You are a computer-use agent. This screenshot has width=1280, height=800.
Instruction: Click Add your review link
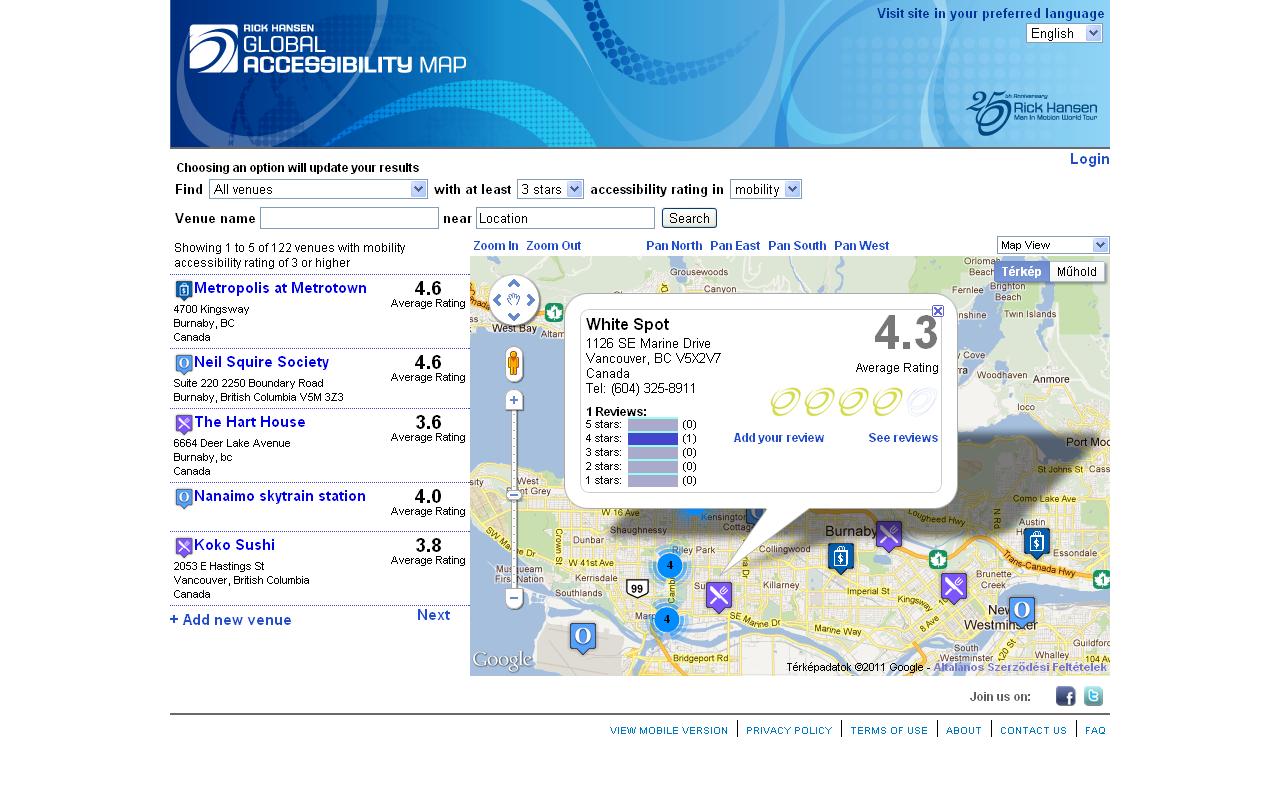click(779, 438)
